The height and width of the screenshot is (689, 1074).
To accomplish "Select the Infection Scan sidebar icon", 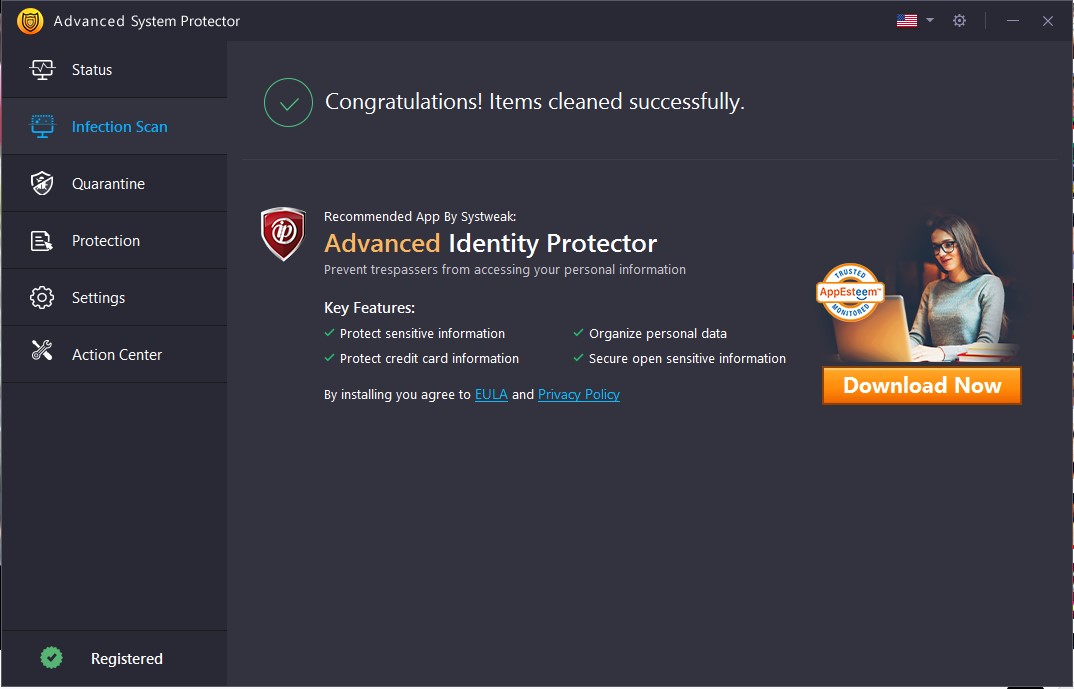I will [x=43, y=126].
